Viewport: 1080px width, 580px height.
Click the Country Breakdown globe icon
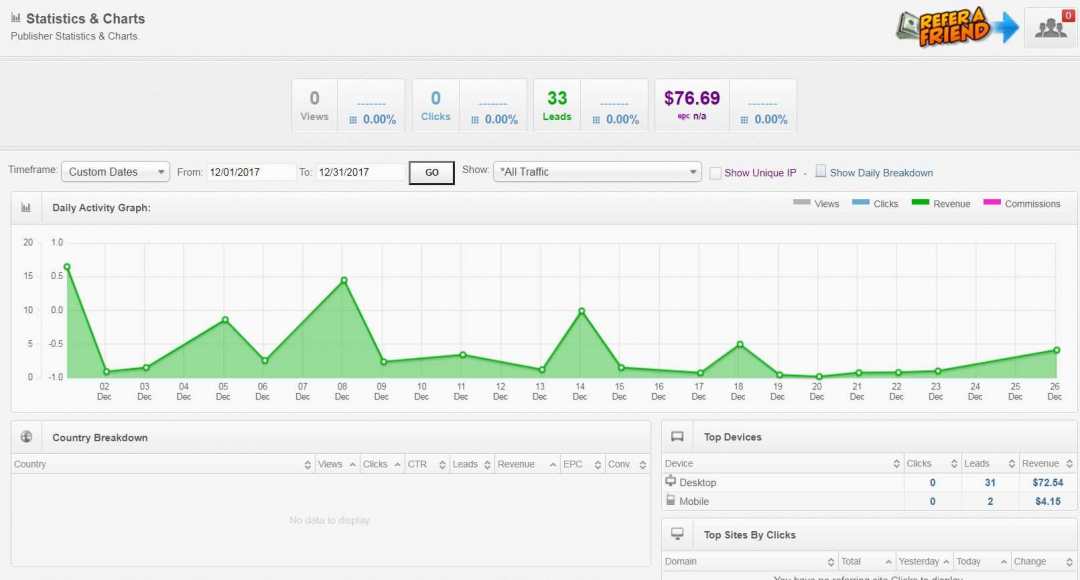point(26,437)
